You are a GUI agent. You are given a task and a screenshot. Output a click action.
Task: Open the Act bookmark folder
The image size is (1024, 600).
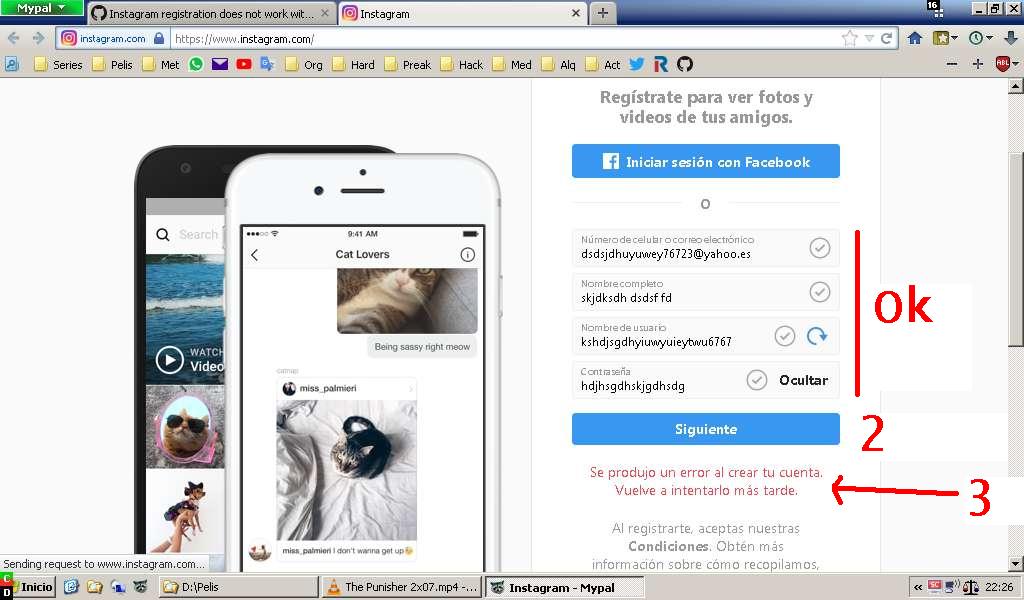[603, 65]
